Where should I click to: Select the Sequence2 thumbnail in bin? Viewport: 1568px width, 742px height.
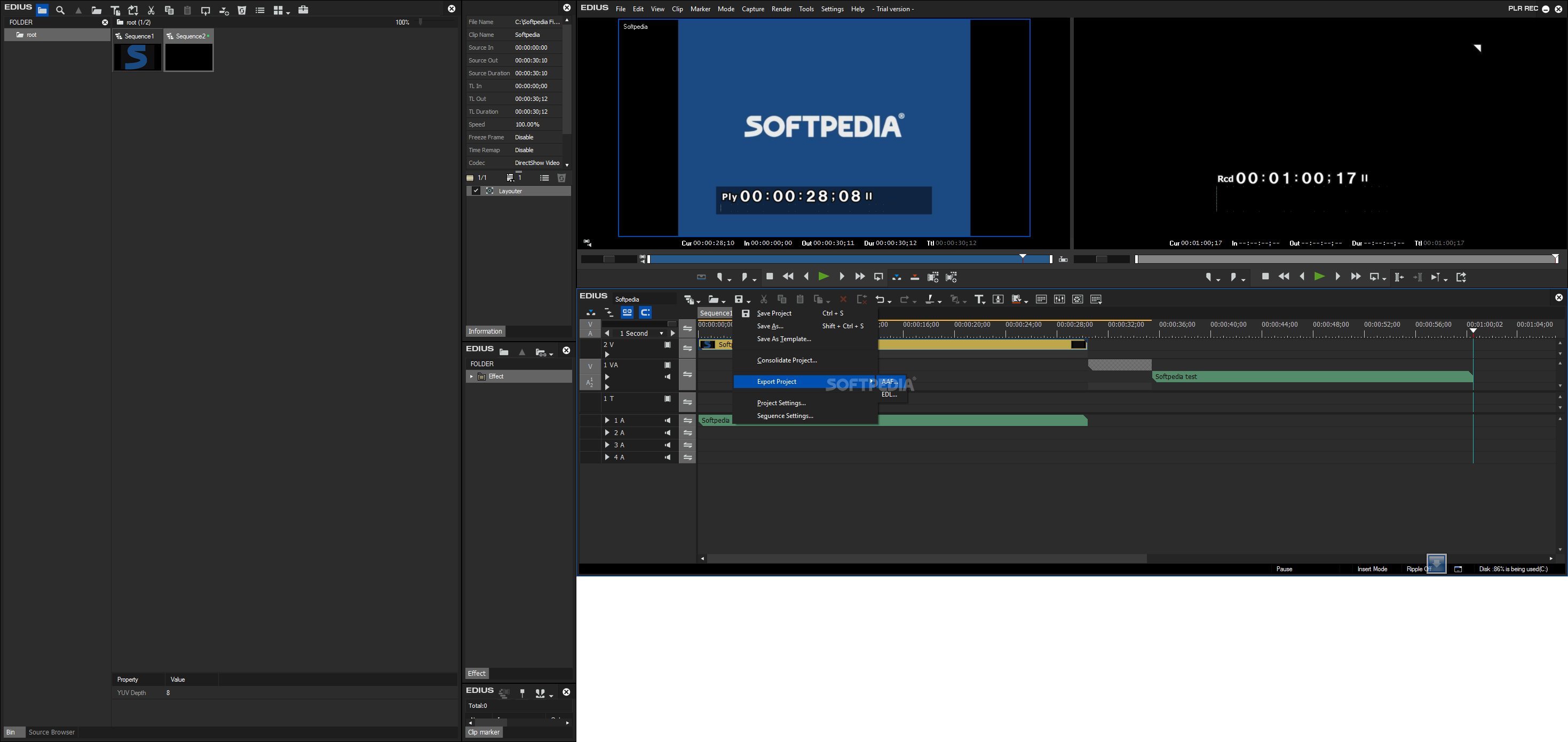click(189, 57)
